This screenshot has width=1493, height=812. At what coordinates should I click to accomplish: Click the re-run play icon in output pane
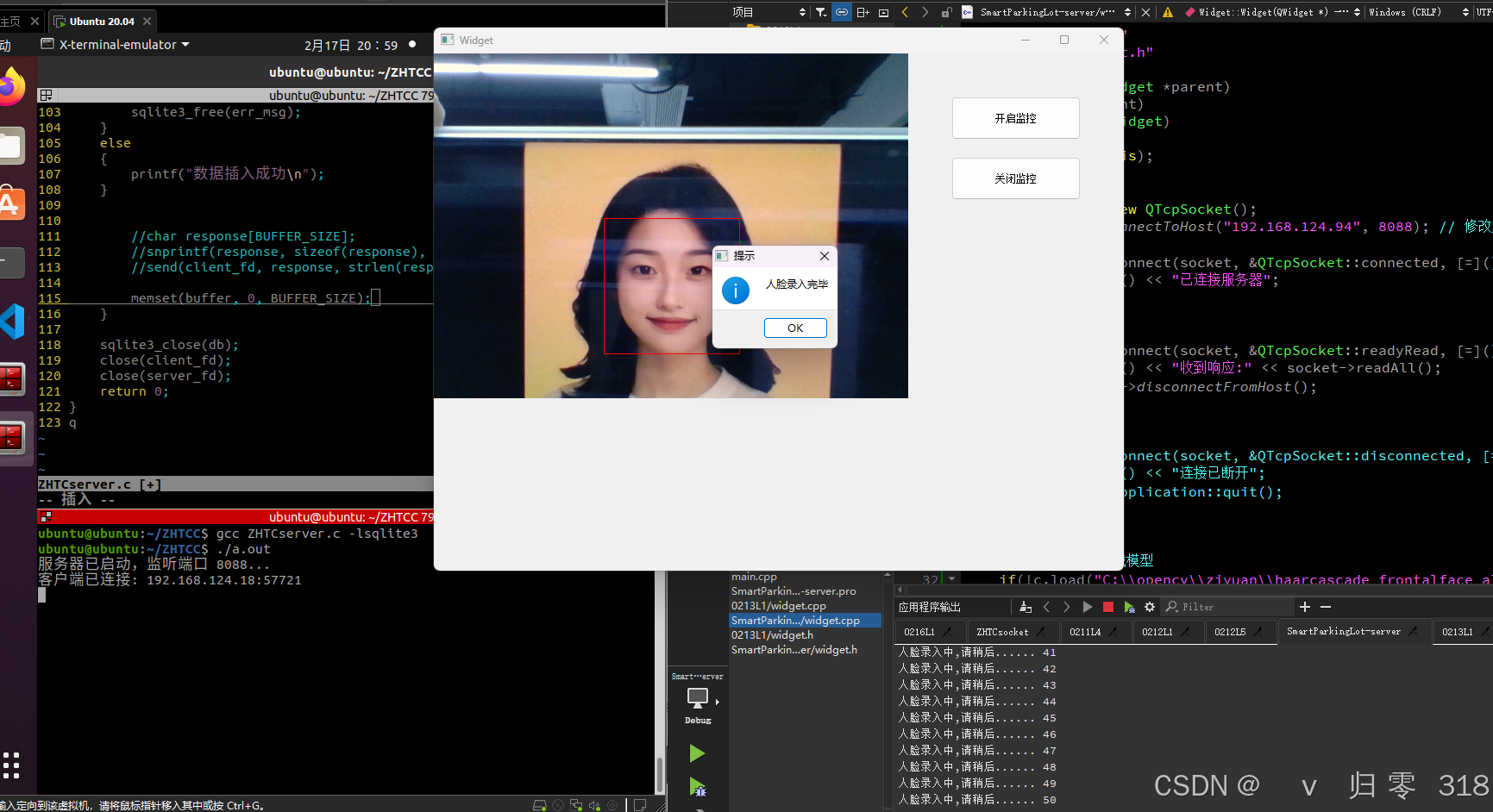coord(1088,607)
